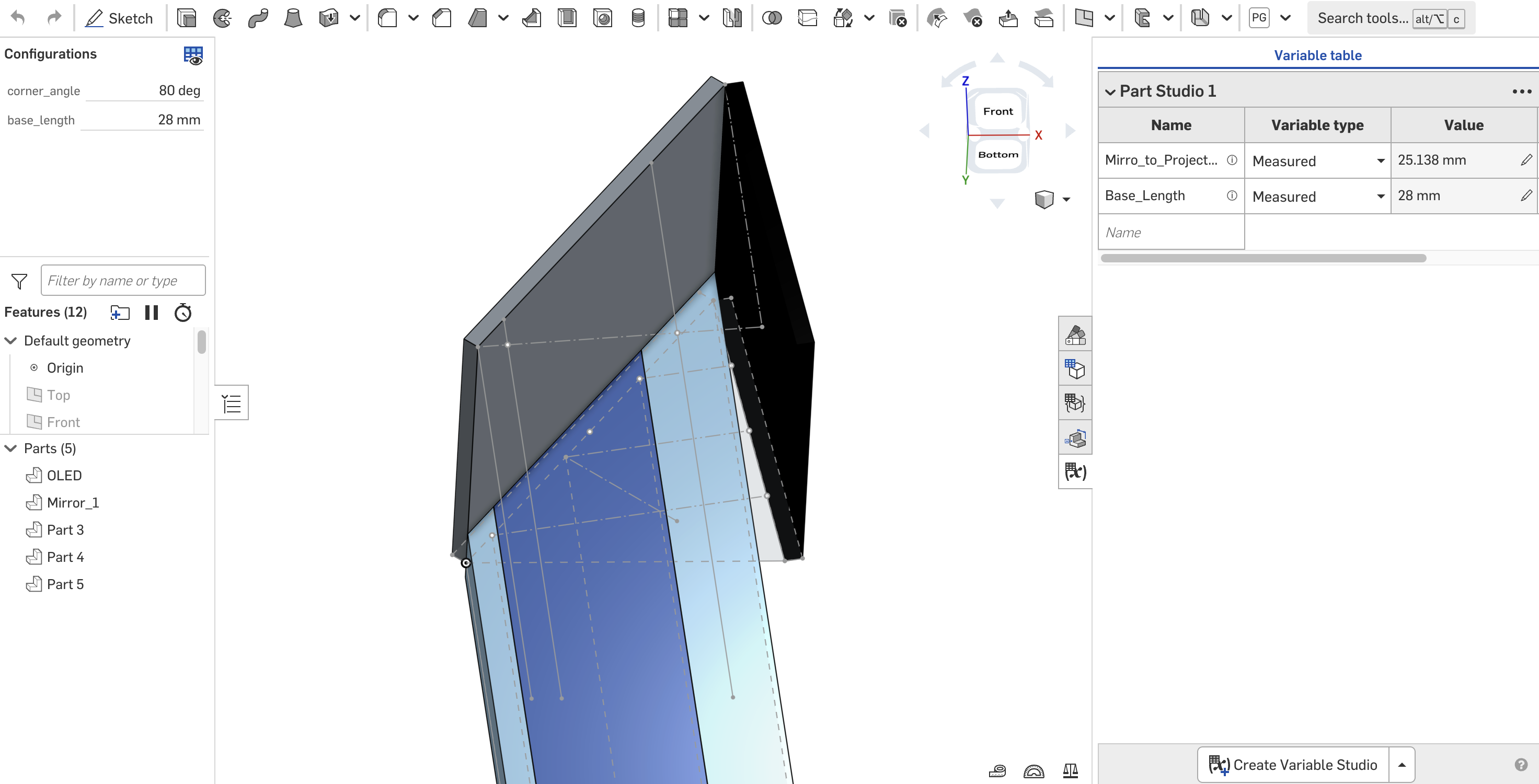Select the Mirror tool

pos(732,18)
